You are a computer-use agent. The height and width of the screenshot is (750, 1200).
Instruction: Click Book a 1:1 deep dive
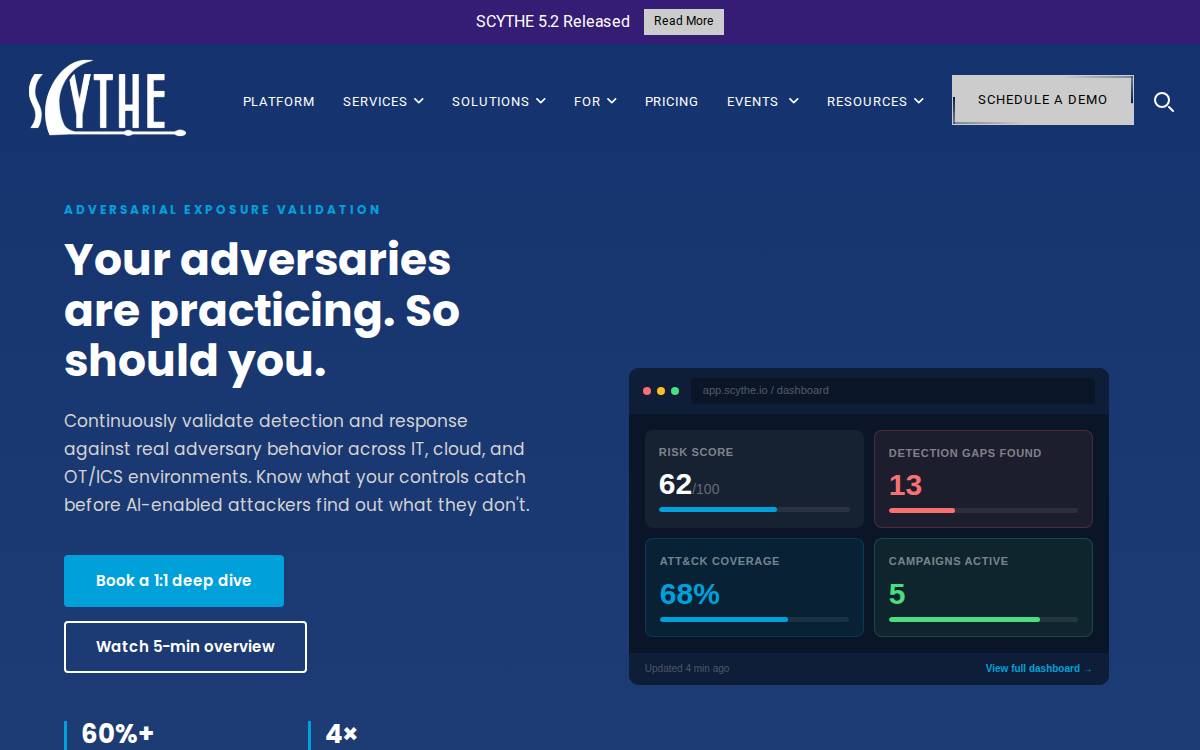click(174, 581)
